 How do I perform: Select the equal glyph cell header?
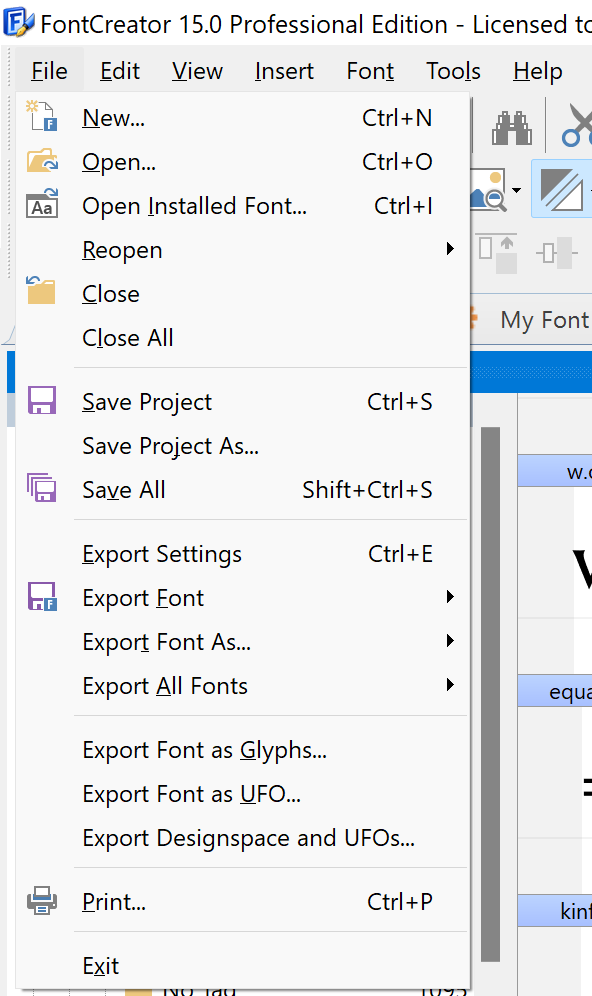[555, 691]
